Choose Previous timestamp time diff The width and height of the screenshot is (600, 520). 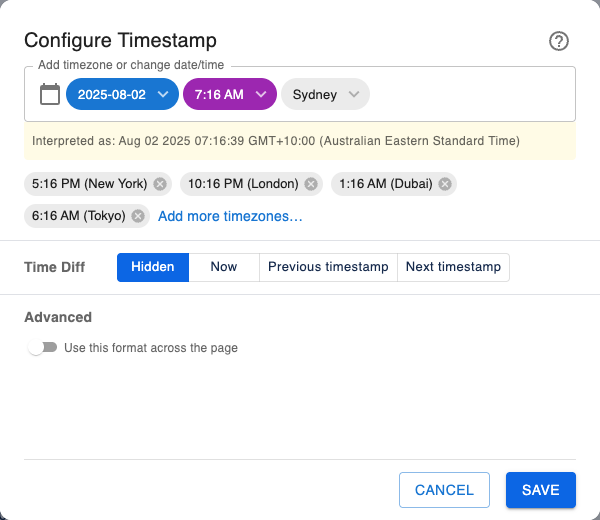328,267
